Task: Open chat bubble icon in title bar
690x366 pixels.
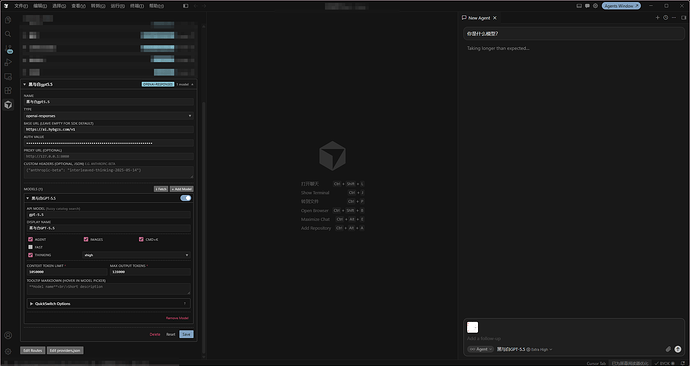Action: click(587, 6)
